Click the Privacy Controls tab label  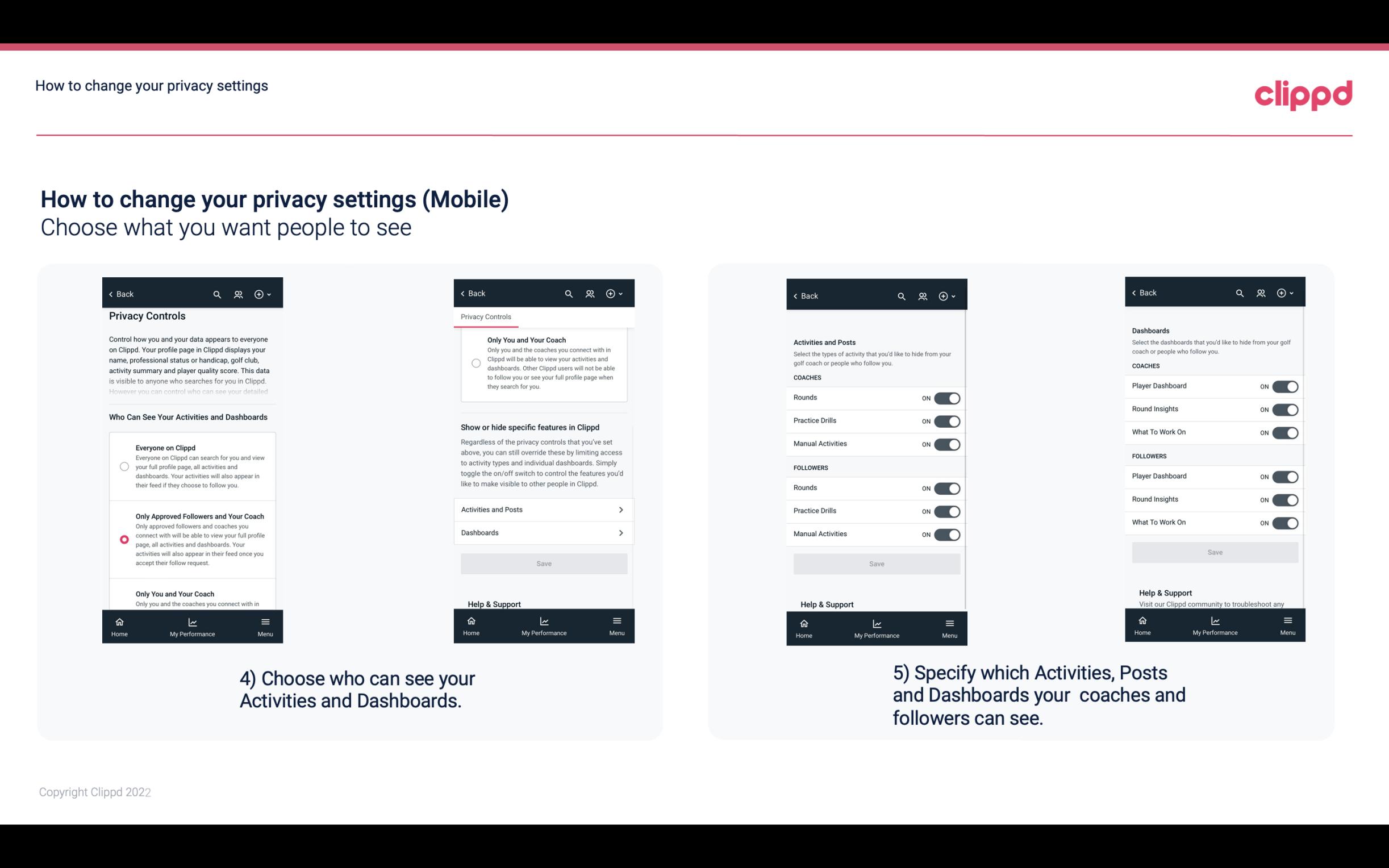485,317
